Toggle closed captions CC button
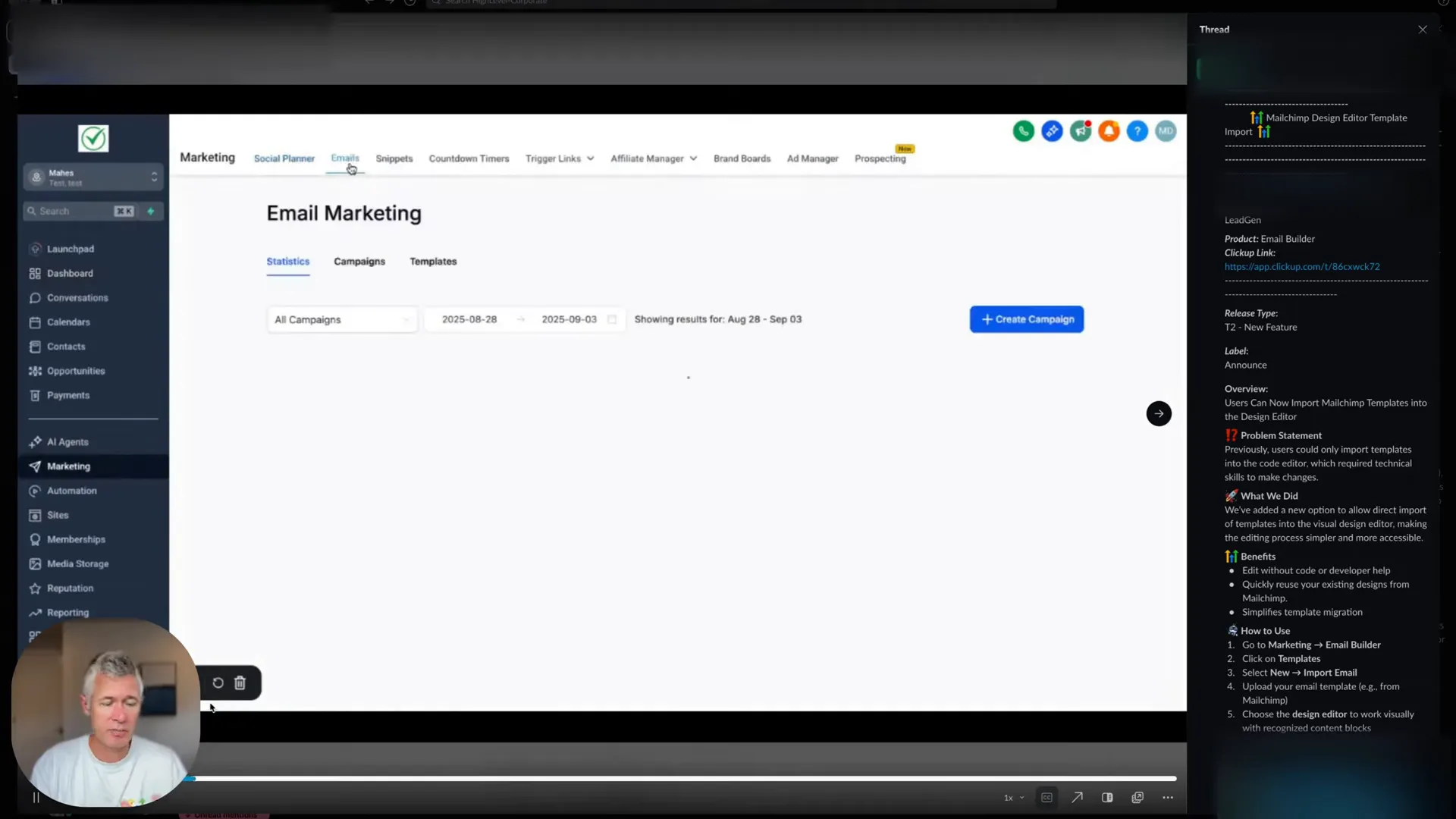The image size is (1456, 819). 1046,797
